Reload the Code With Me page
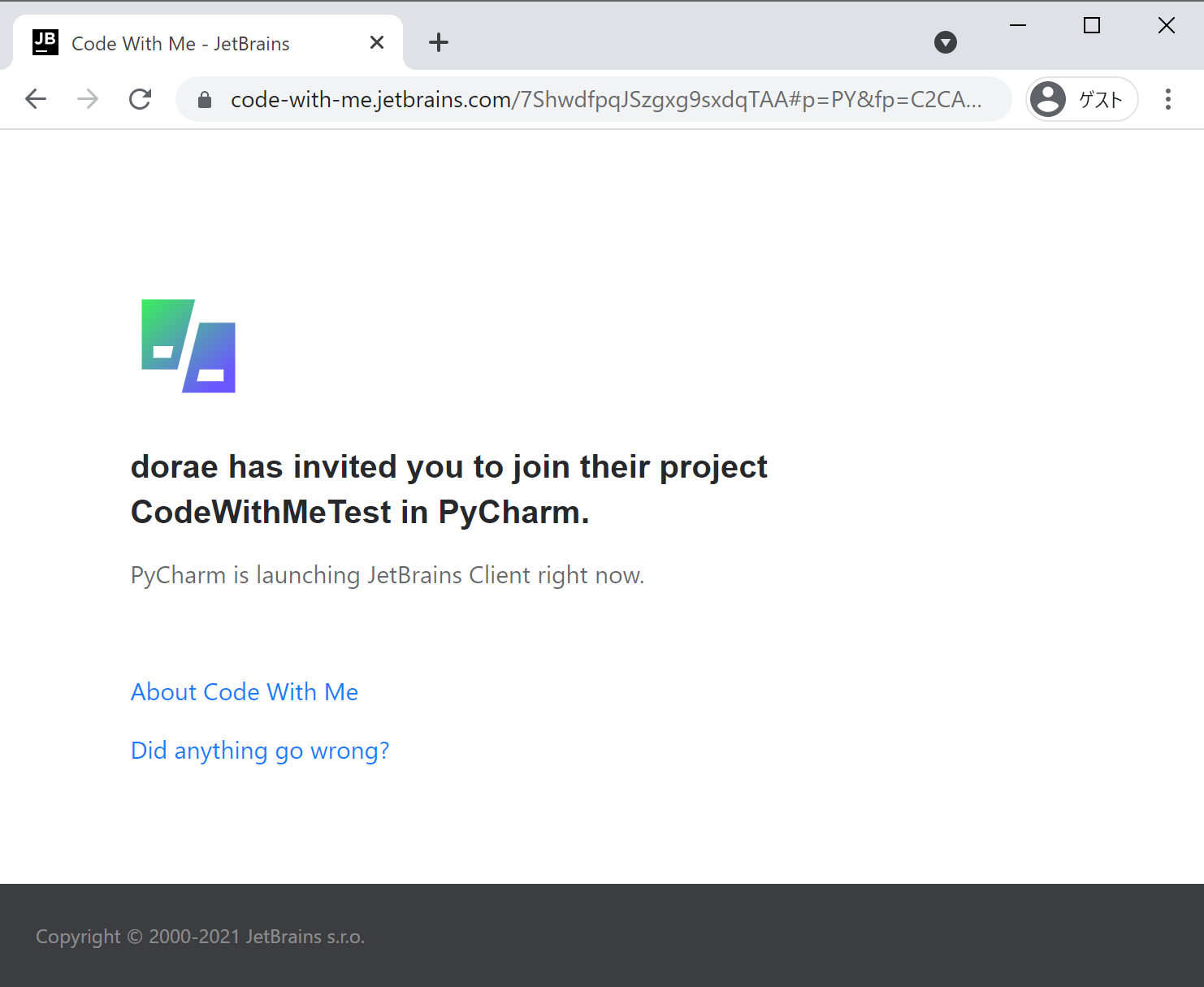The height and width of the screenshot is (987, 1204). point(140,99)
